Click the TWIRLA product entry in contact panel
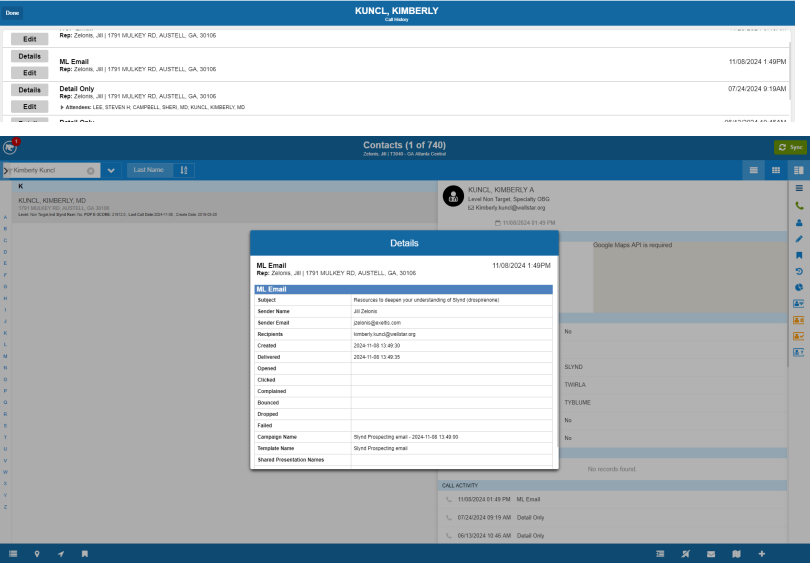 [575, 385]
